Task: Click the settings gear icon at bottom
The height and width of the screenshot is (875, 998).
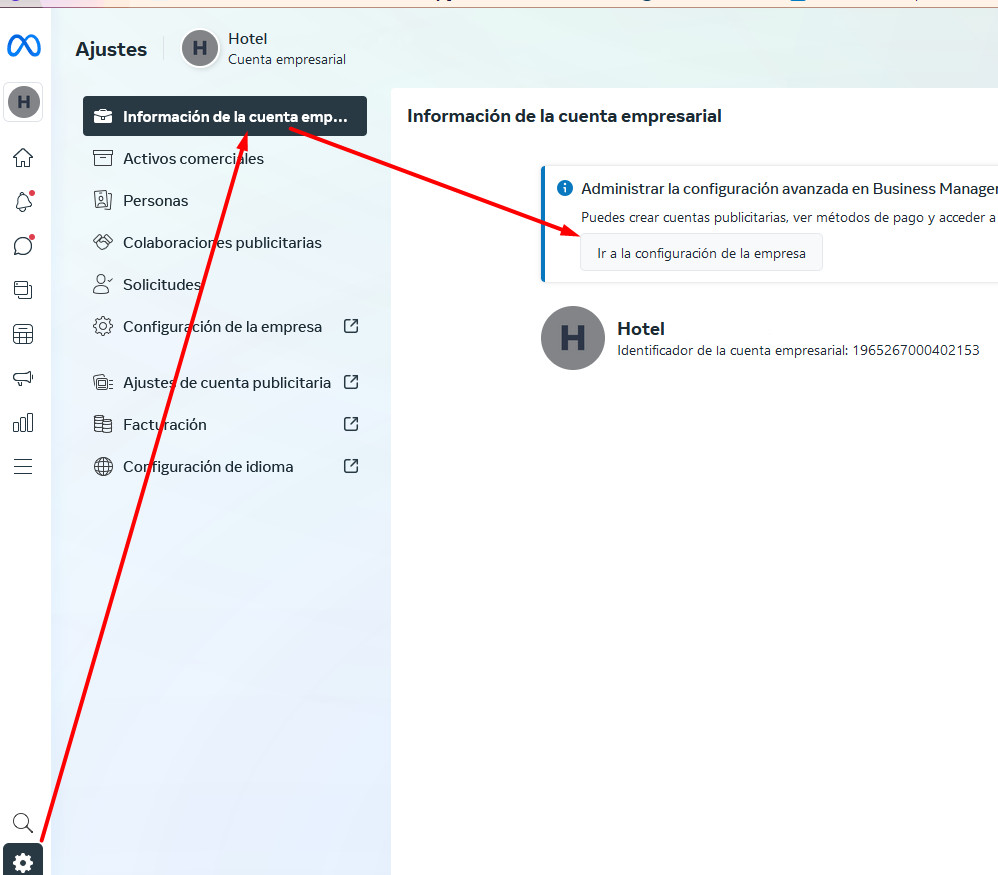Action: click(x=23, y=860)
